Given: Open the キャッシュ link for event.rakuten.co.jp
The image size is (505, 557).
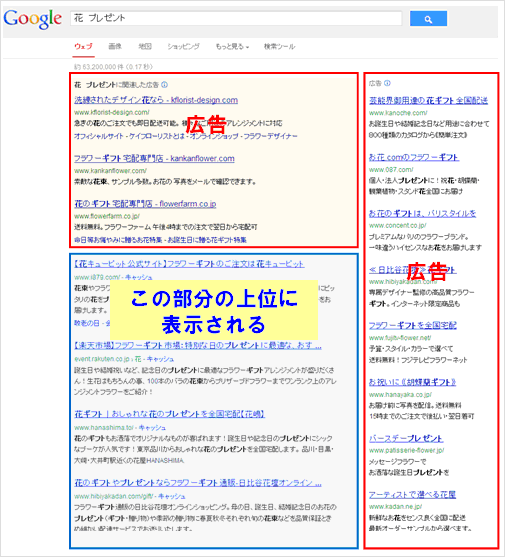Looking at the screenshot, I should coord(160,359).
